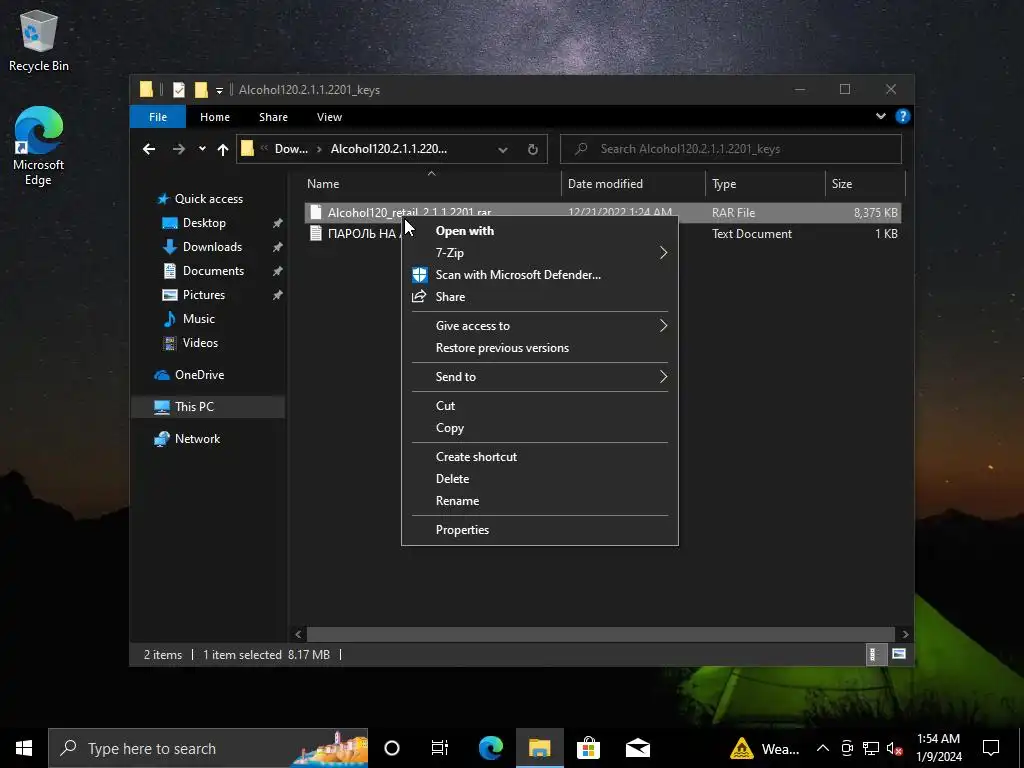Expand the ribbon with the chevron
The height and width of the screenshot is (768, 1024).
tap(881, 116)
